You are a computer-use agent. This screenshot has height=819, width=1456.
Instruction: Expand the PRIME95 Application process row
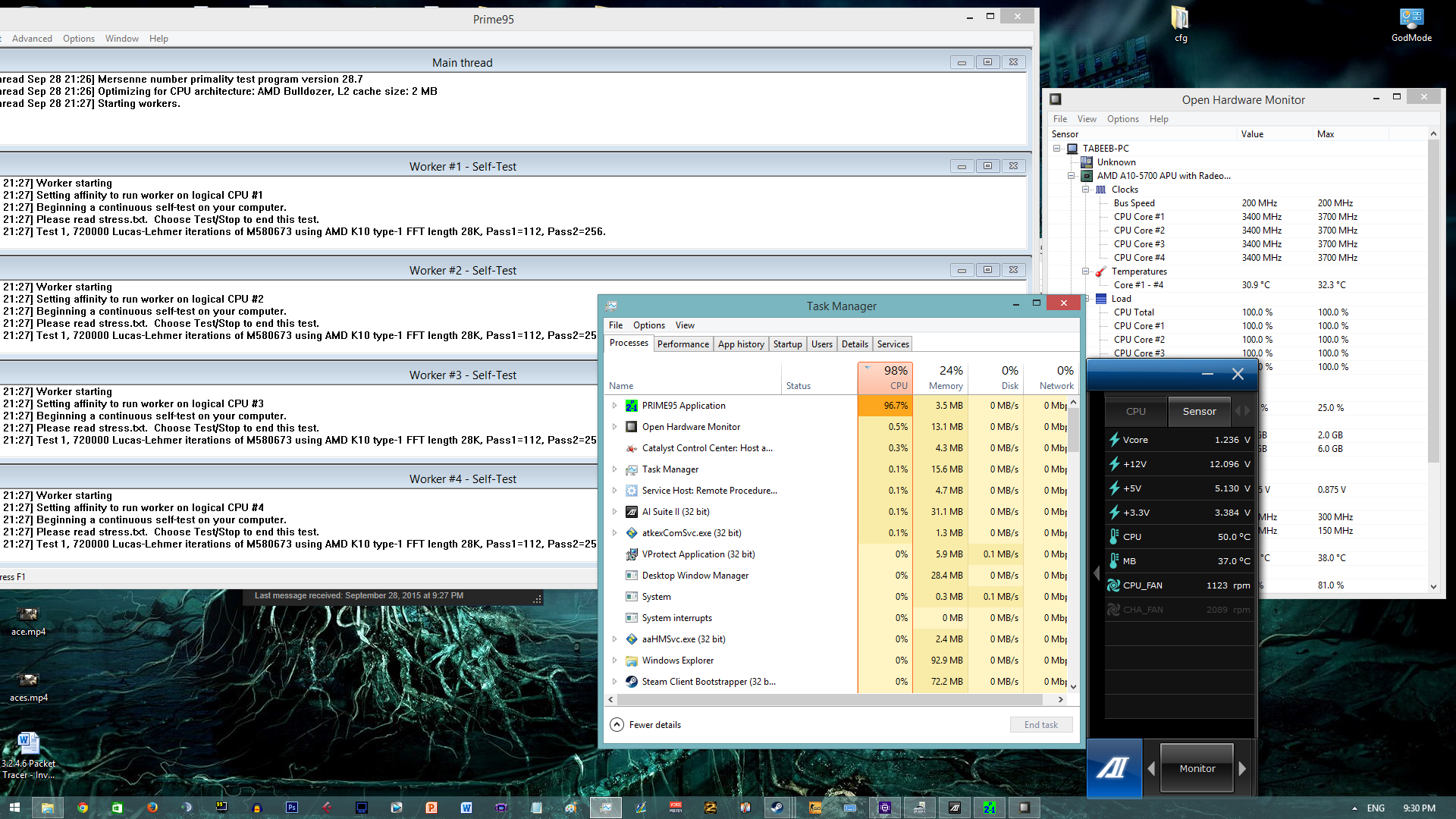pyautogui.click(x=614, y=406)
